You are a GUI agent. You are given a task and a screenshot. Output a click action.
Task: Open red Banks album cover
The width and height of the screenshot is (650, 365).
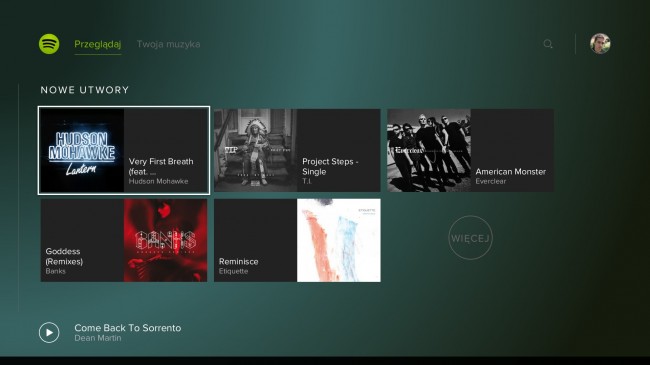tap(165, 240)
